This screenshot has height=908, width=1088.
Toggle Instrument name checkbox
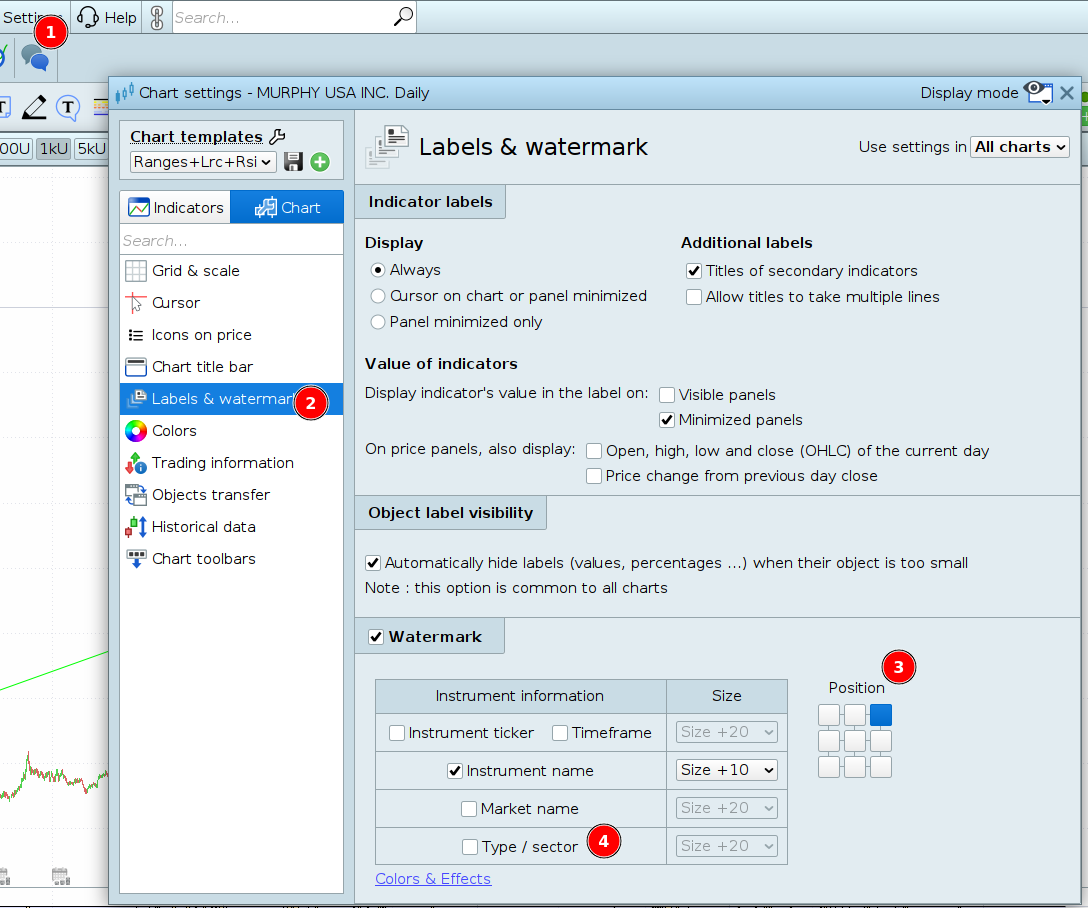click(x=455, y=771)
